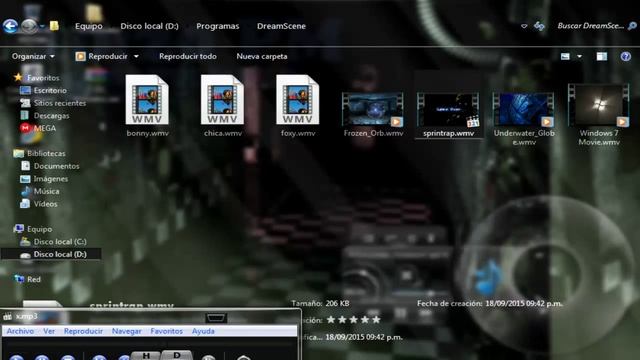Open Descargas in the sidebar
This screenshot has width=640, height=360.
click(x=51, y=116)
